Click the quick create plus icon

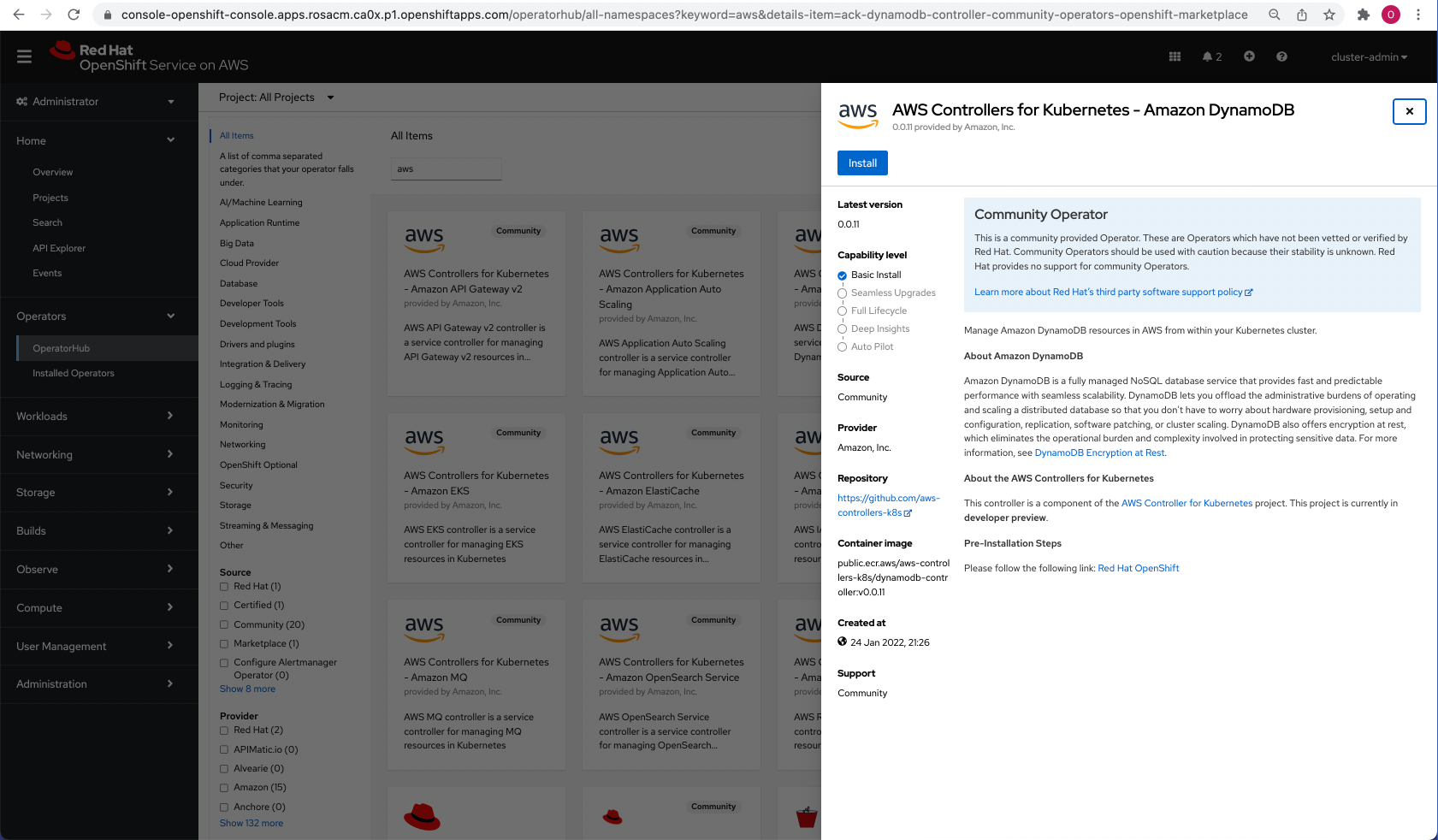(1249, 56)
